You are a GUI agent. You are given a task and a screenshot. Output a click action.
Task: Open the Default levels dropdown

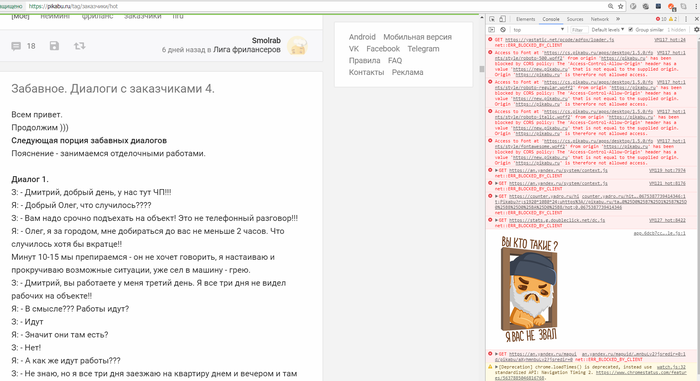pyautogui.click(x=608, y=29)
